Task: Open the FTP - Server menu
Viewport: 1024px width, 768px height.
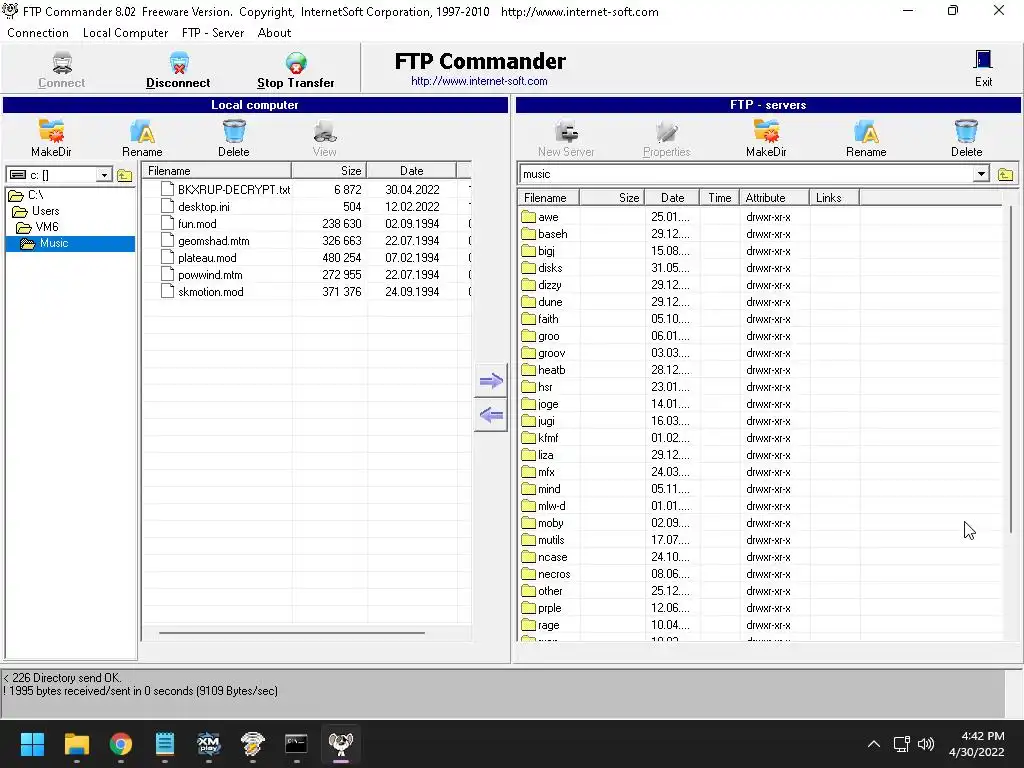Action: pyautogui.click(x=213, y=33)
